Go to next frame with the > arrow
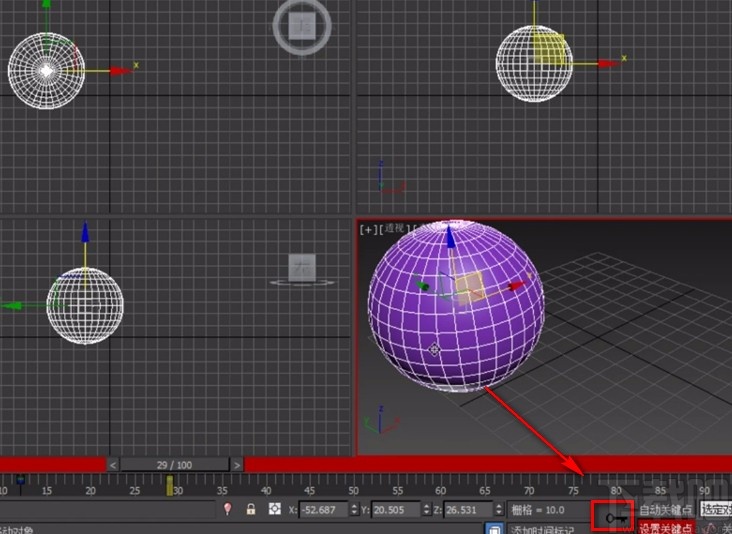This screenshot has width=732, height=534. (237, 465)
